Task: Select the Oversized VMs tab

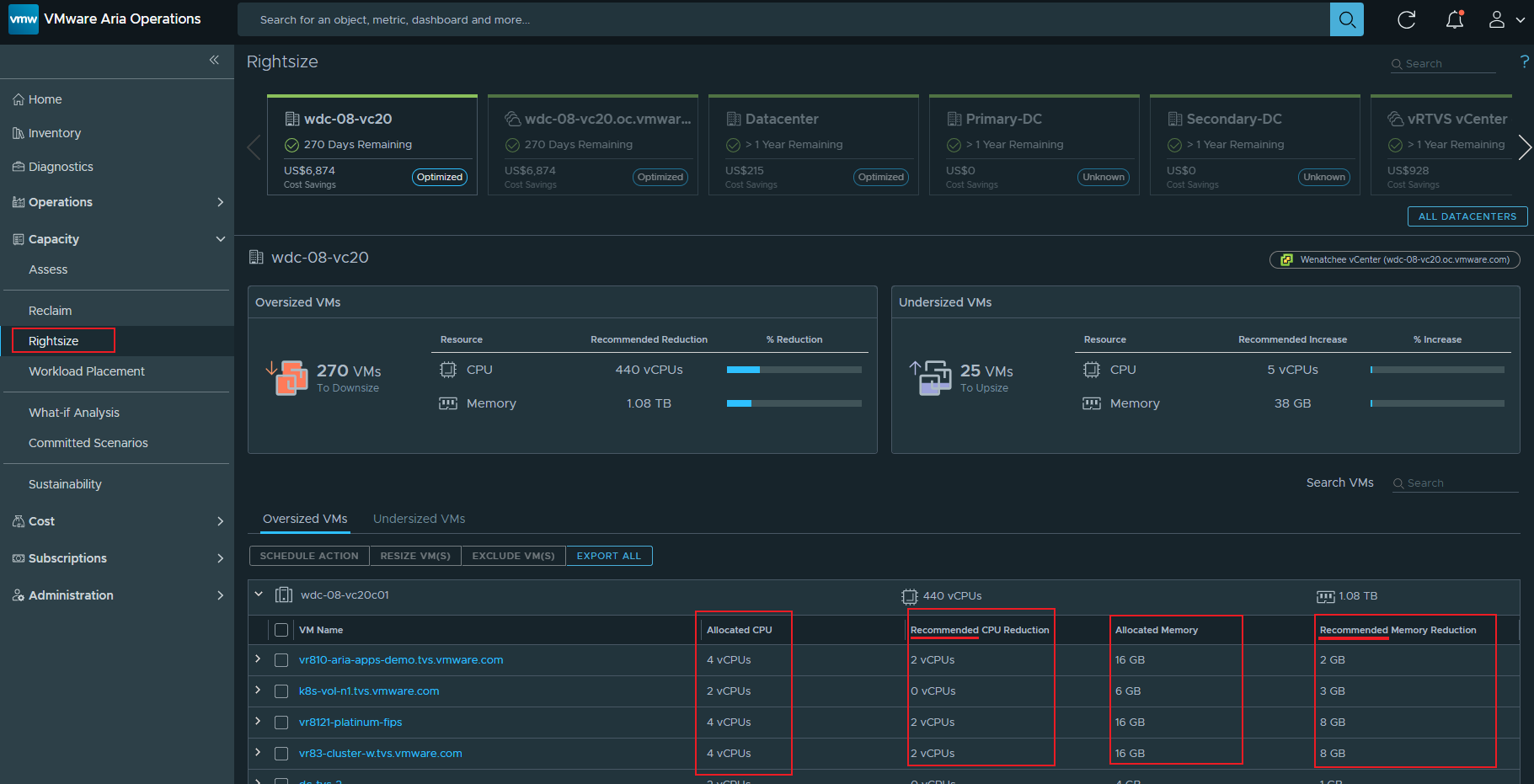Action: coord(305,519)
